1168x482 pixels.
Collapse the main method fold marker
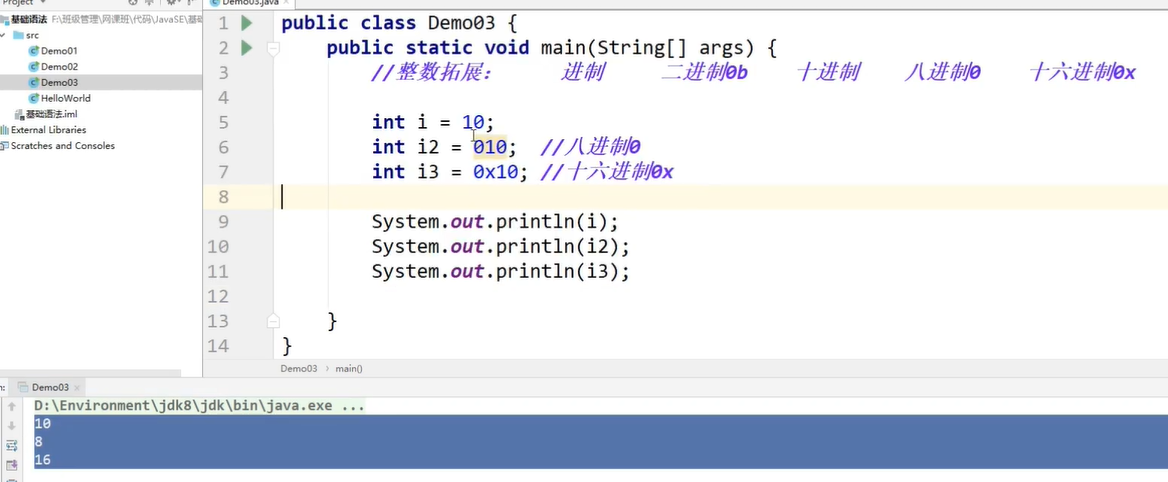(273, 48)
